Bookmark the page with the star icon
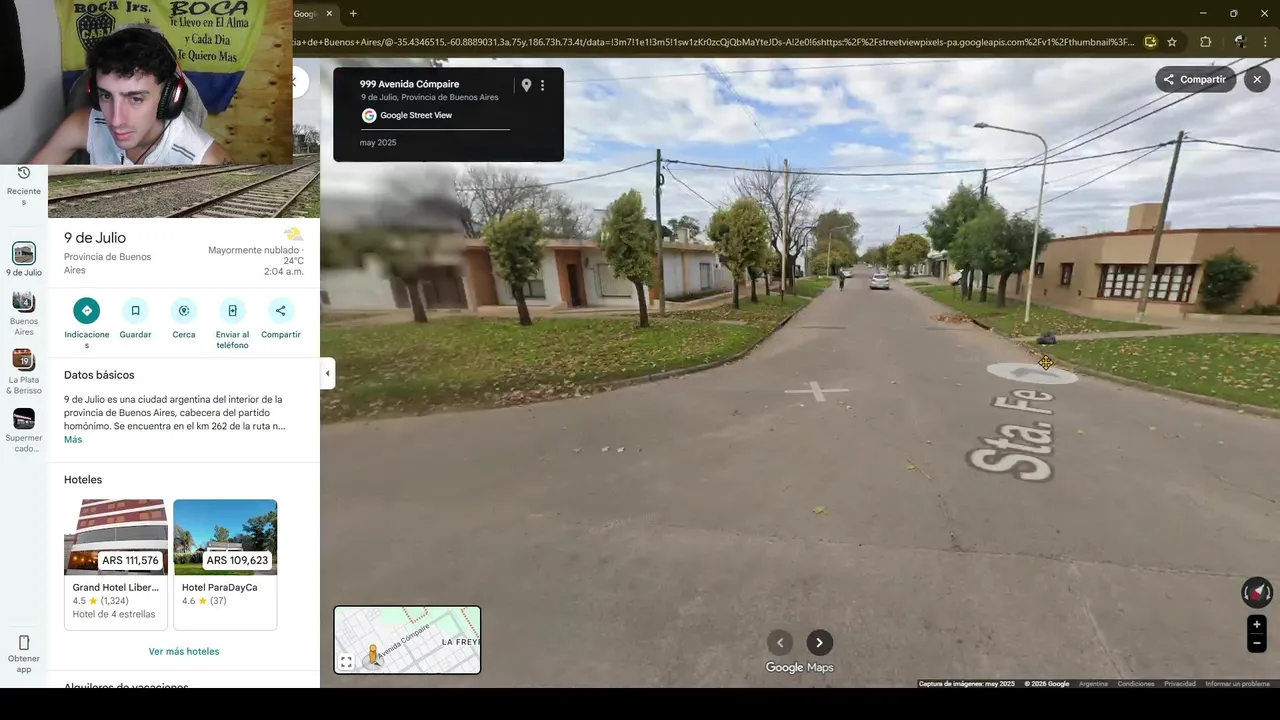This screenshot has width=1280, height=720. click(x=1172, y=42)
